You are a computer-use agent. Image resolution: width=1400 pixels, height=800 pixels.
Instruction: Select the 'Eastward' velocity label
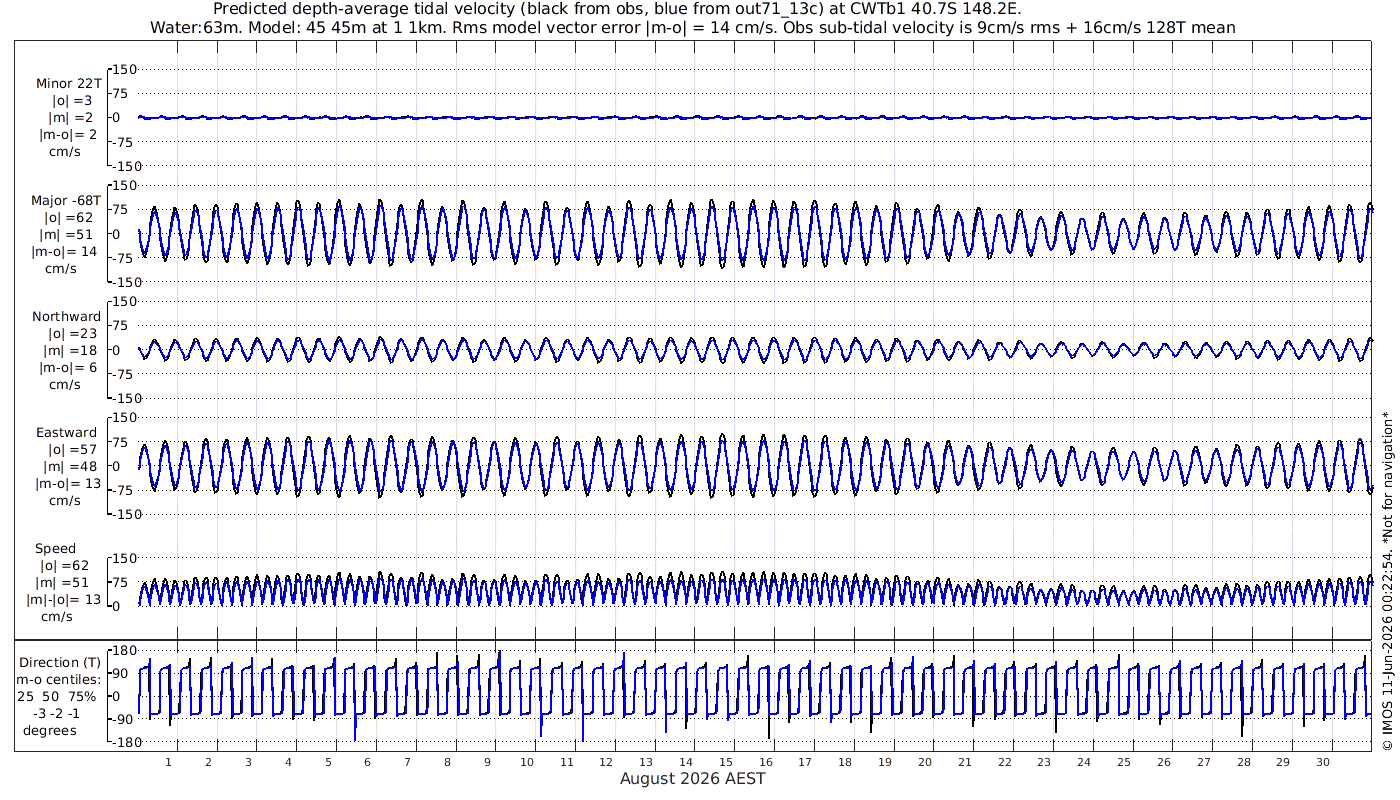coord(66,433)
